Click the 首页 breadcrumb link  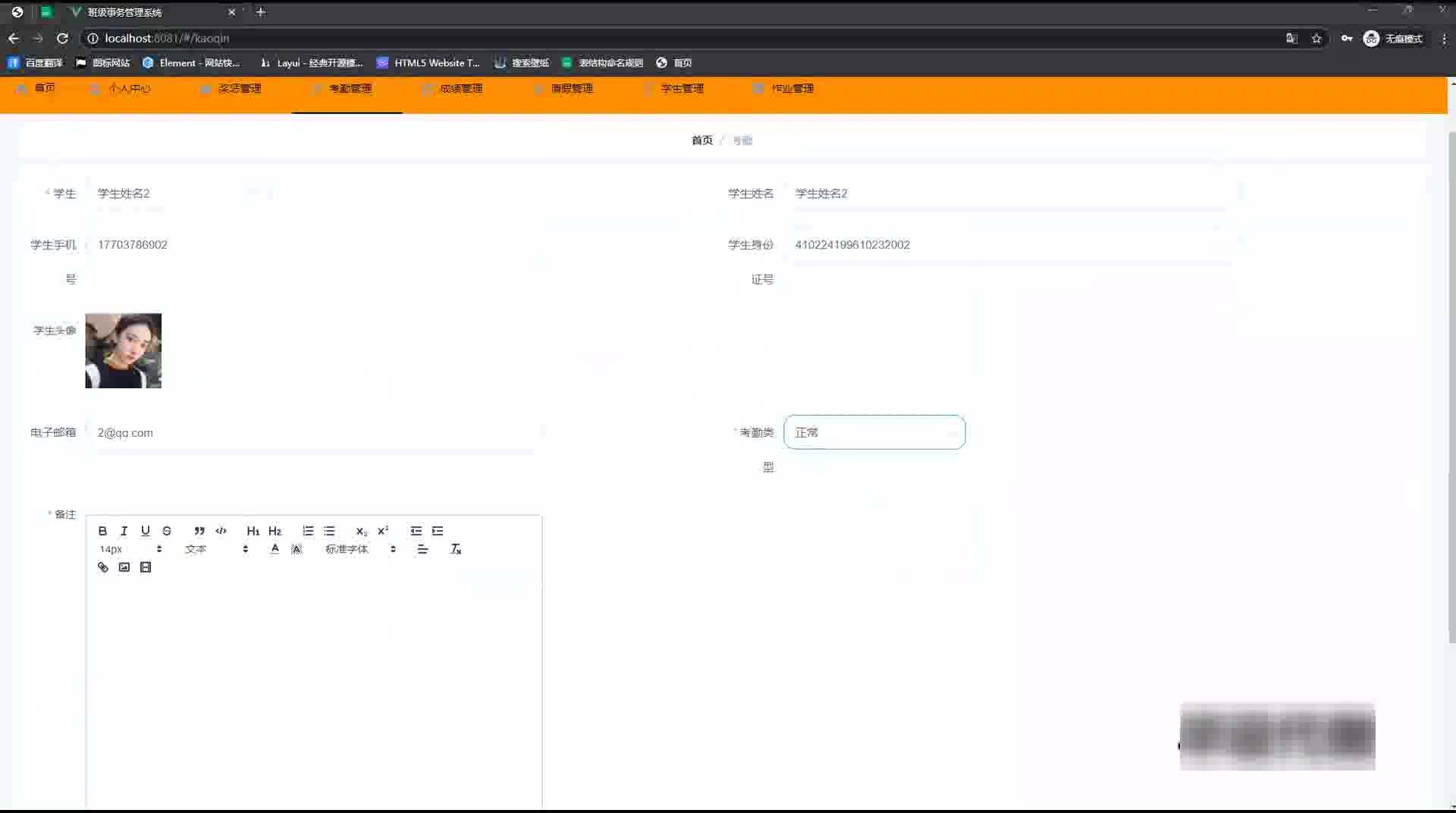click(702, 140)
